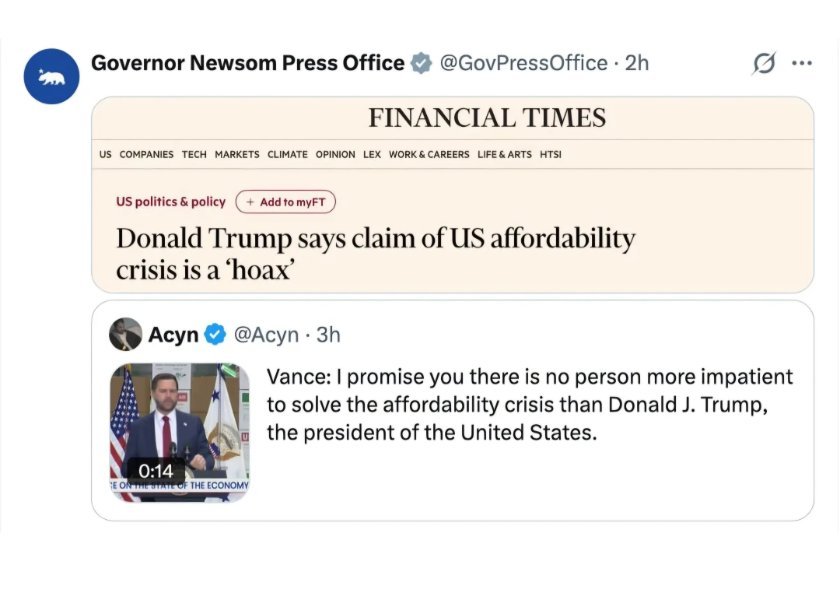Select the OPINION item in FT navigation
The width and height of the screenshot is (840, 600).
pyautogui.click(x=335, y=154)
